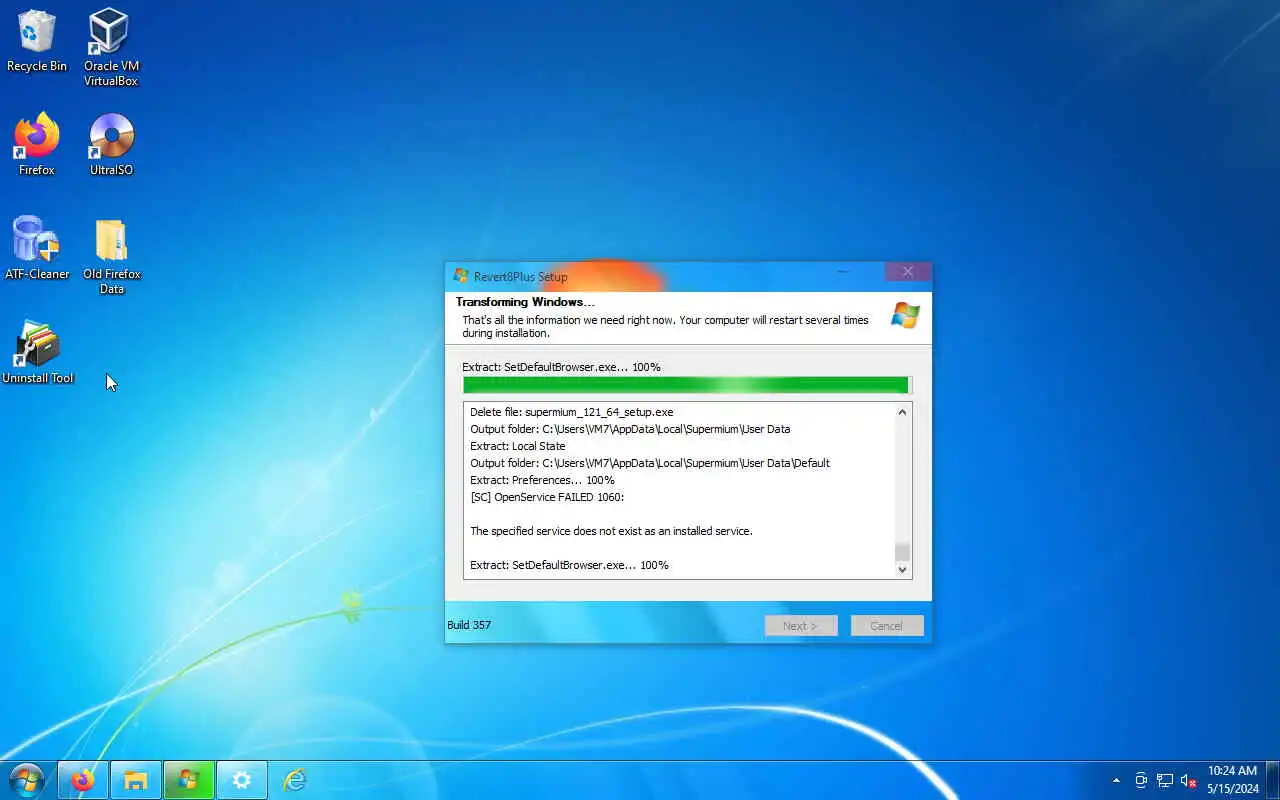
Task: Click 'The specified service does not exist' line
Action: point(611,531)
